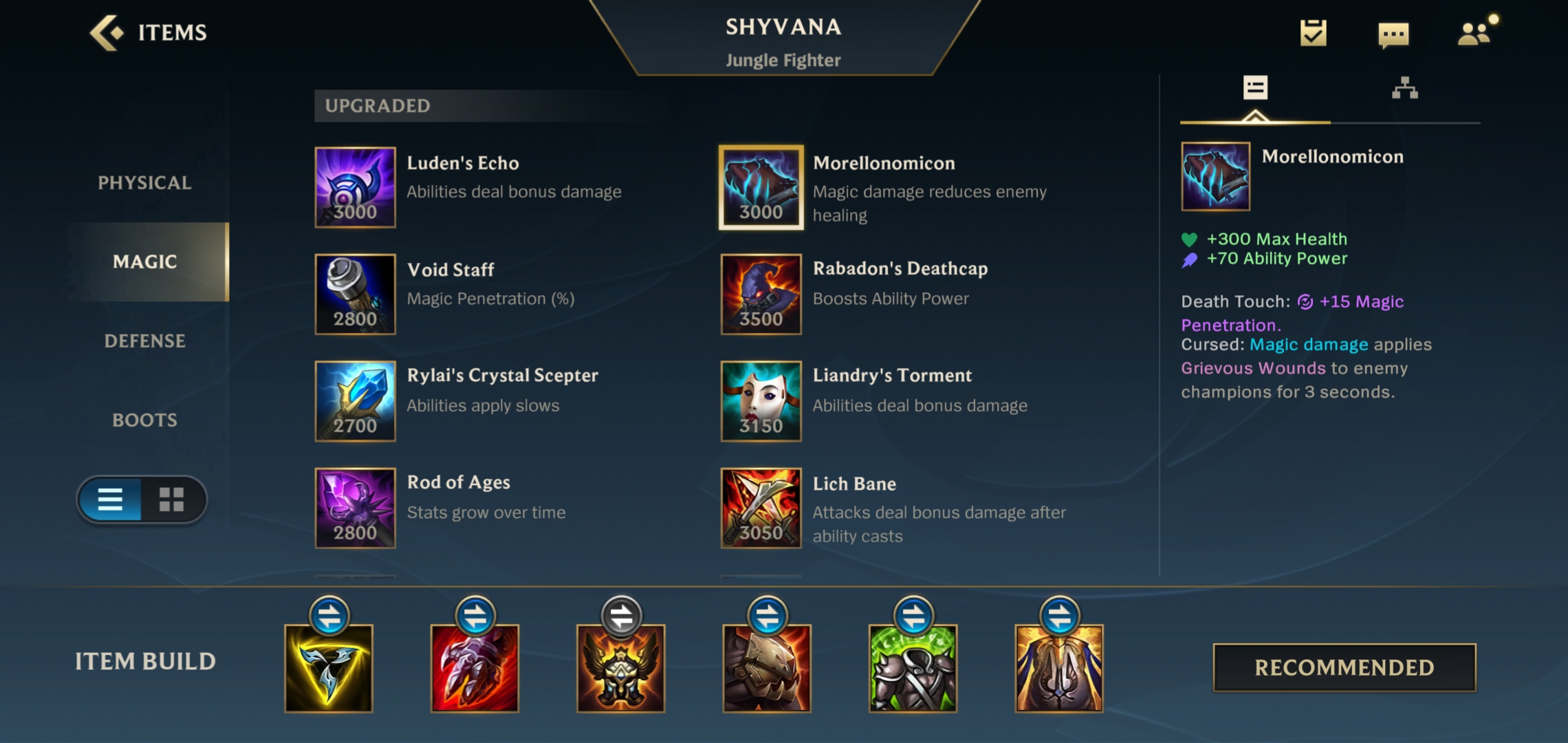
Task: Choose Rod of Ages item icon
Action: (x=355, y=508)
